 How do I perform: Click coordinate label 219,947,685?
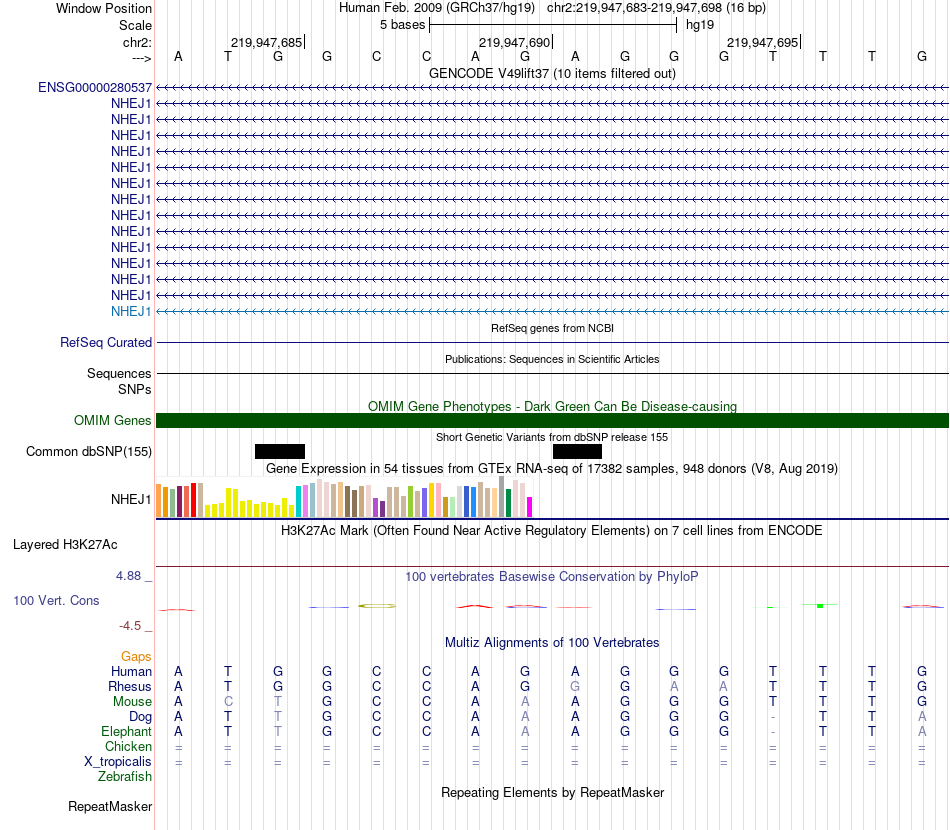[266, 42]
